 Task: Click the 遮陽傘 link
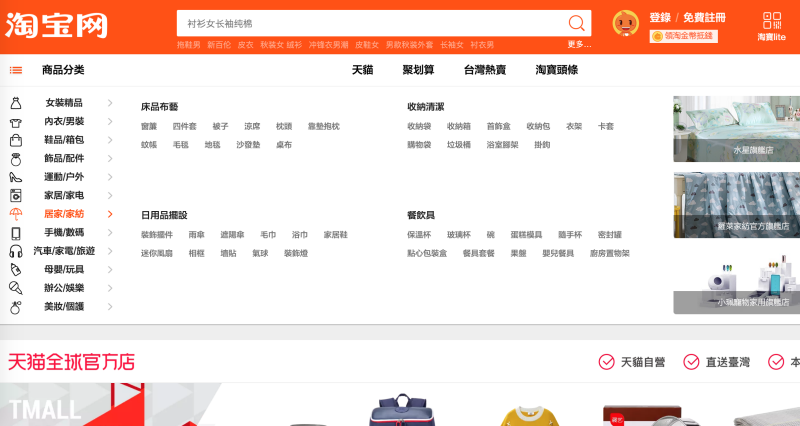pyautogui.click(x=232, y=235)
